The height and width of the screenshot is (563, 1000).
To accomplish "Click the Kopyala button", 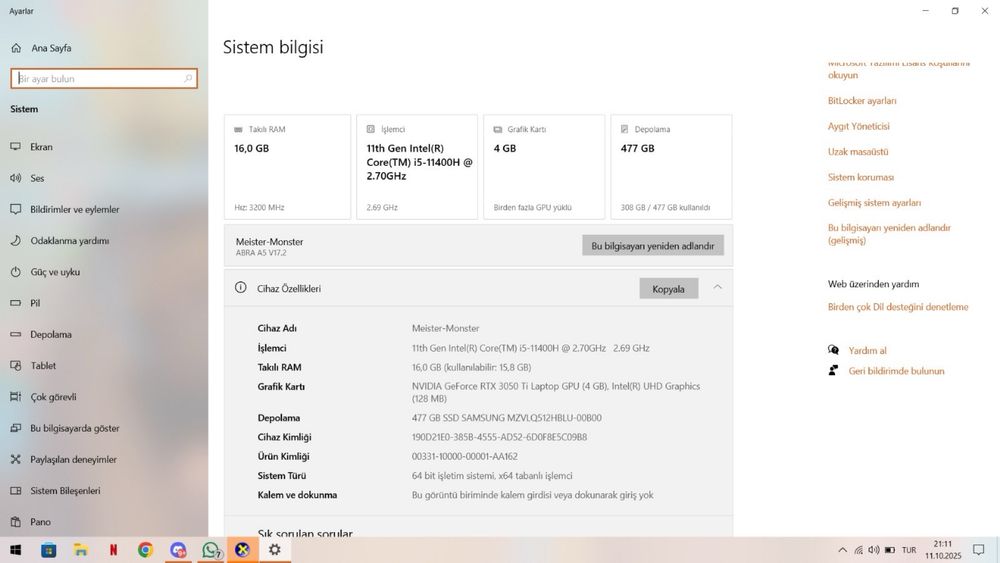I will pyautogui.click(x=668, y=289).
